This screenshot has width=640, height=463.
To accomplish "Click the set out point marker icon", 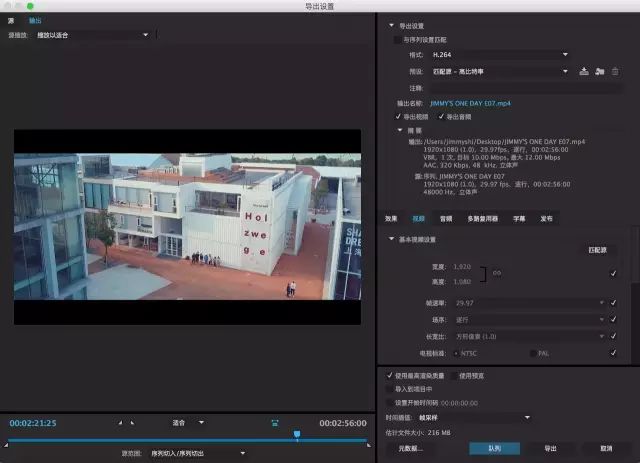I will (132, 423).
